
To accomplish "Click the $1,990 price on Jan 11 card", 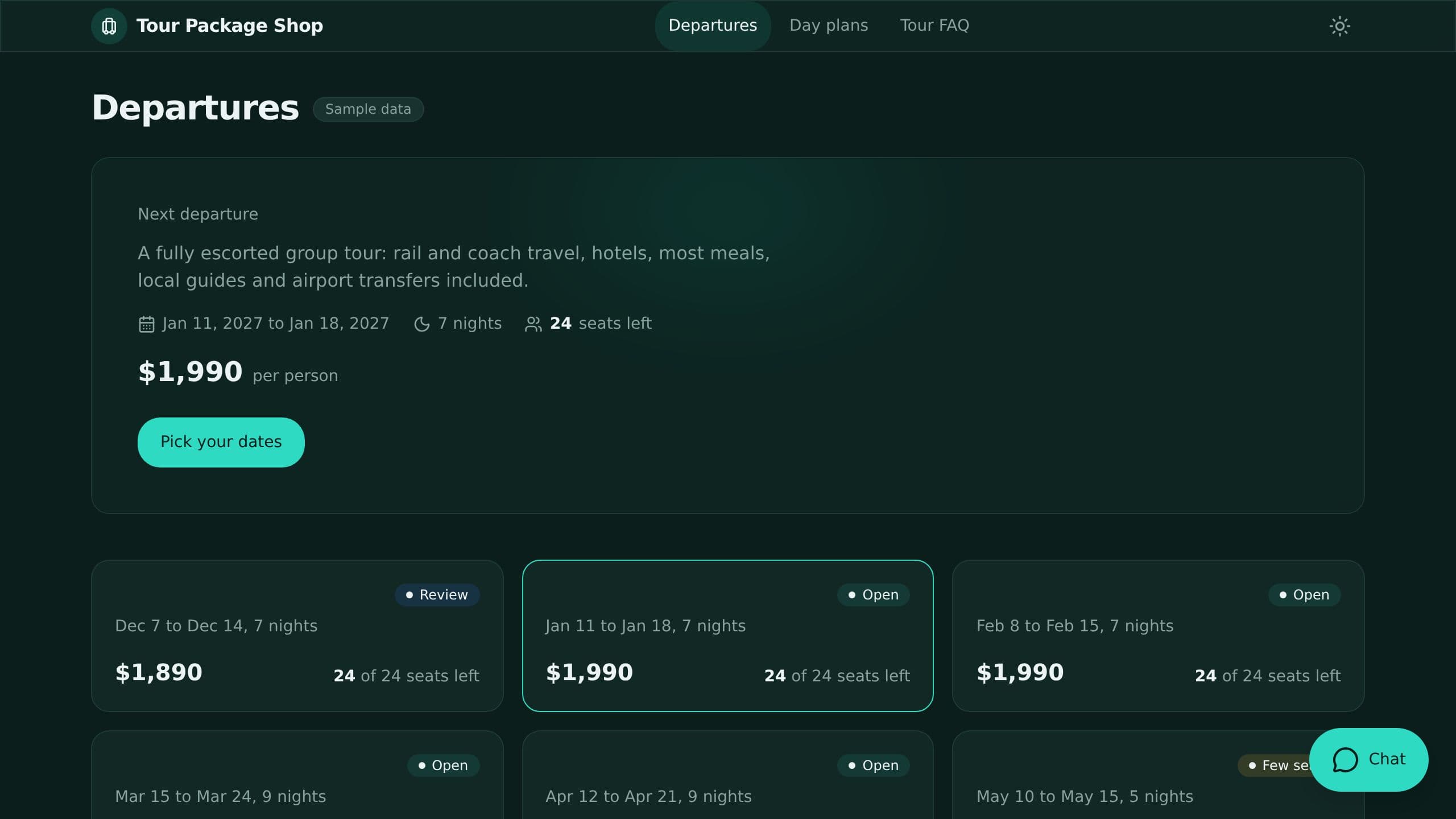I will click(x=589, y=672).
